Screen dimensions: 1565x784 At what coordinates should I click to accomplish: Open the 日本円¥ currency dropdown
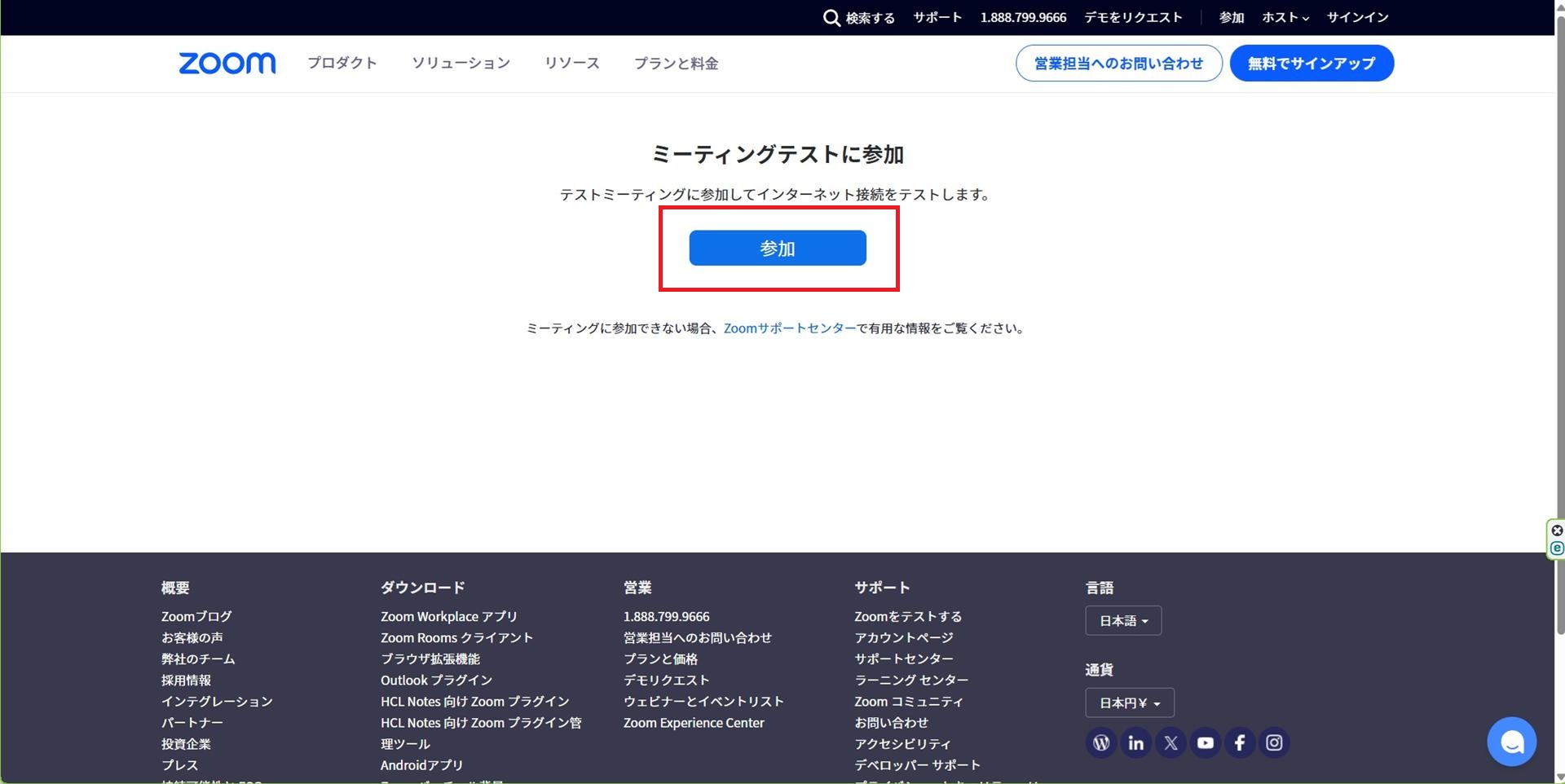point(1129,703)
